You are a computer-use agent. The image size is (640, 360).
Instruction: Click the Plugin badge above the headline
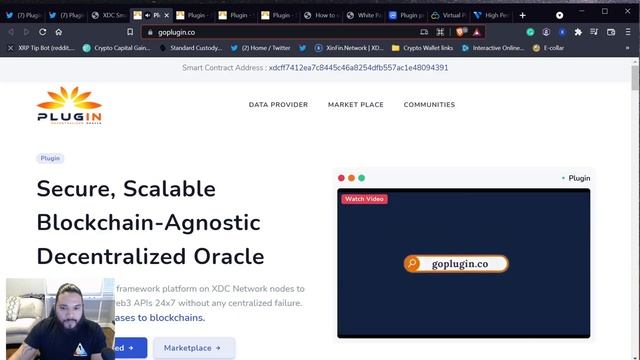point(50,158)
